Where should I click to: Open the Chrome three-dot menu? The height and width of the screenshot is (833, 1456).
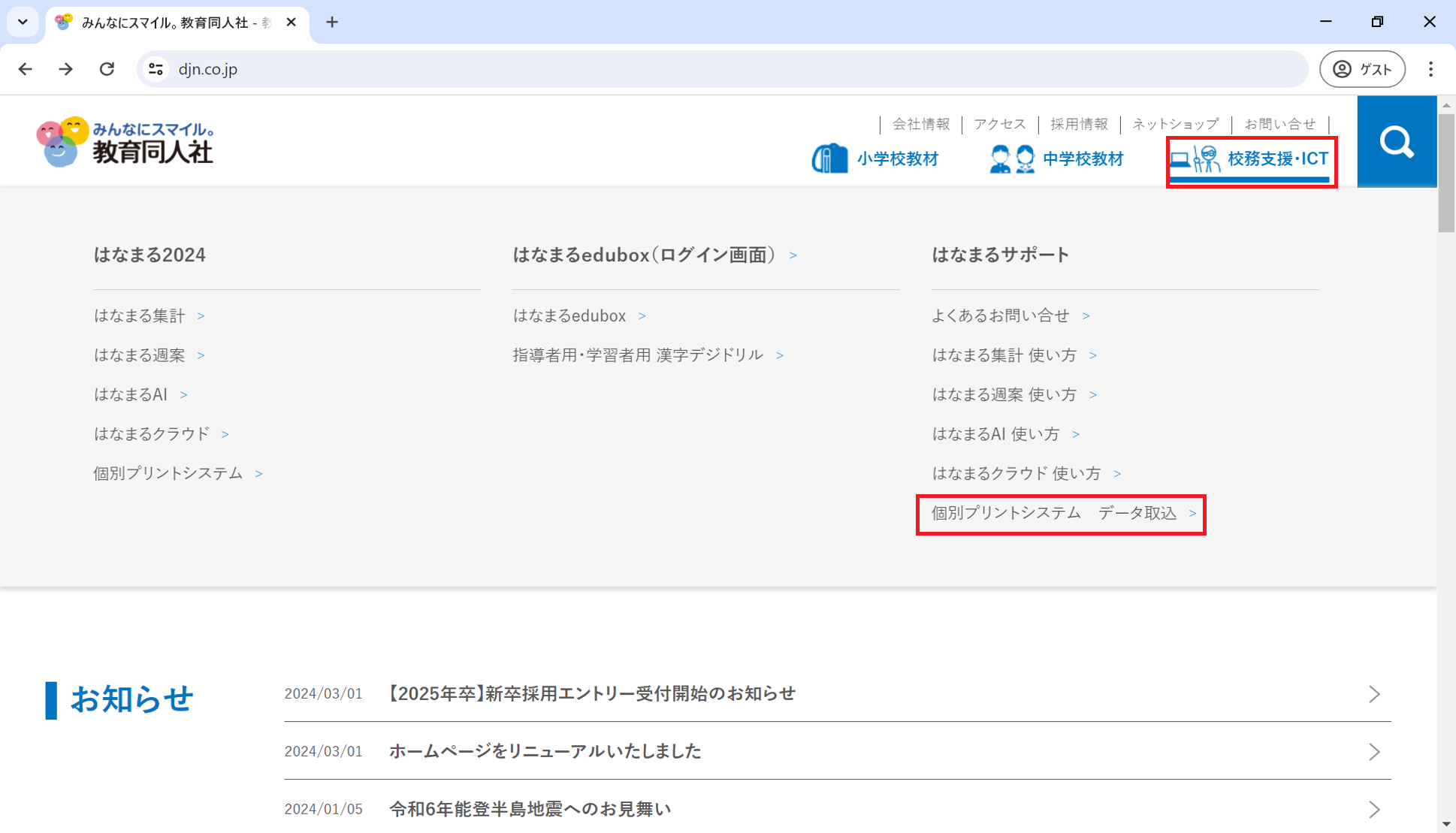(1430, 69)
